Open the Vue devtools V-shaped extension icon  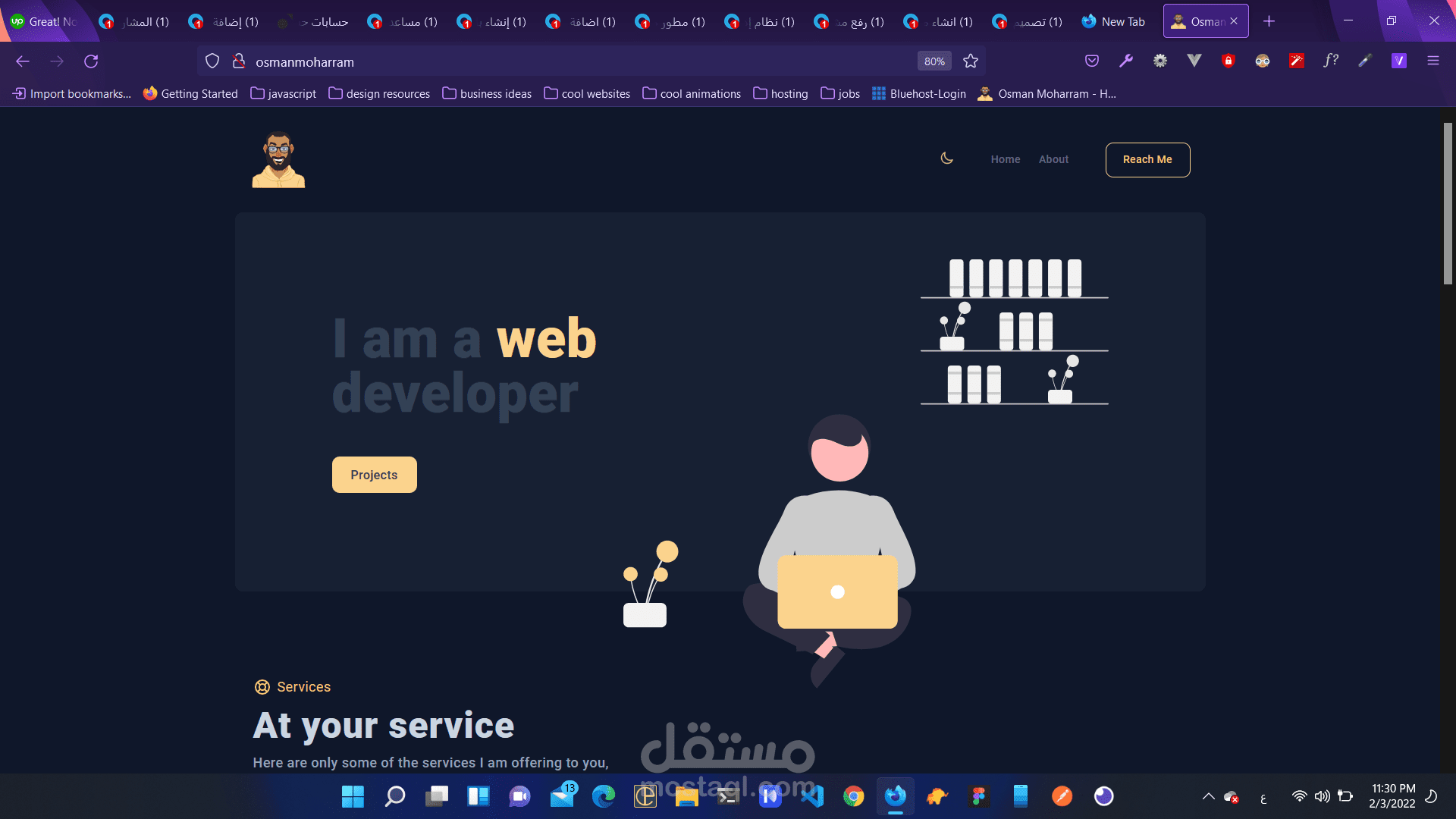[1194, 61]
